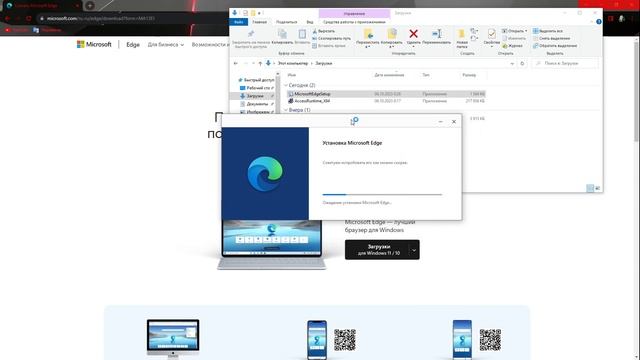
Task: Click desktop iMac image on page
Action: [x=173, y=338]
